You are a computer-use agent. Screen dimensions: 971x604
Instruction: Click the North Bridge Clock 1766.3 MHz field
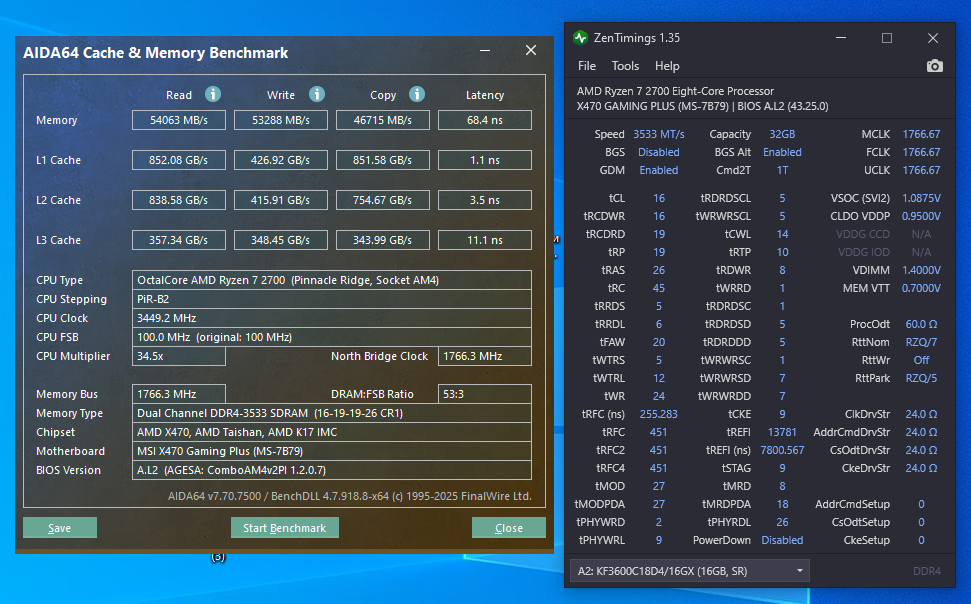tap(485, 356)
